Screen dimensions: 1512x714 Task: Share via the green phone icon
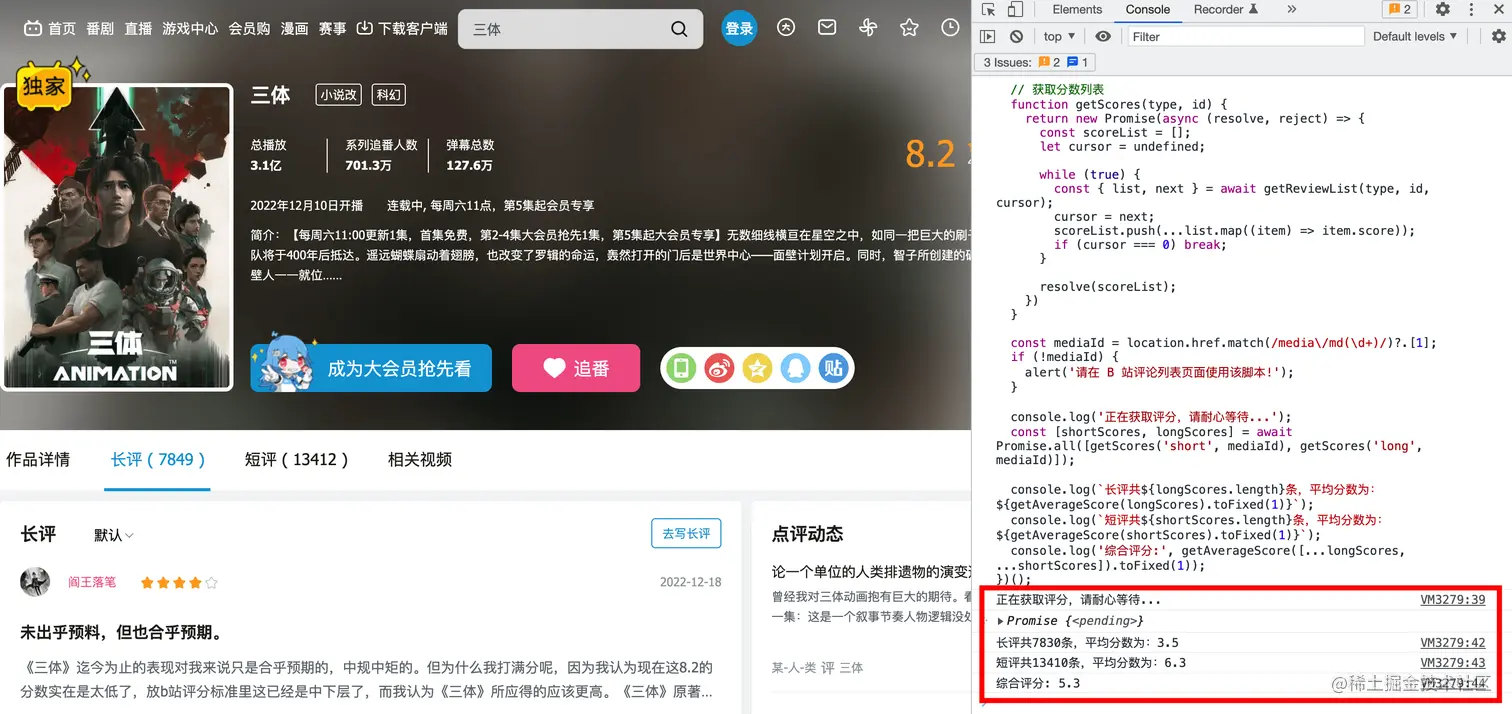682,368
